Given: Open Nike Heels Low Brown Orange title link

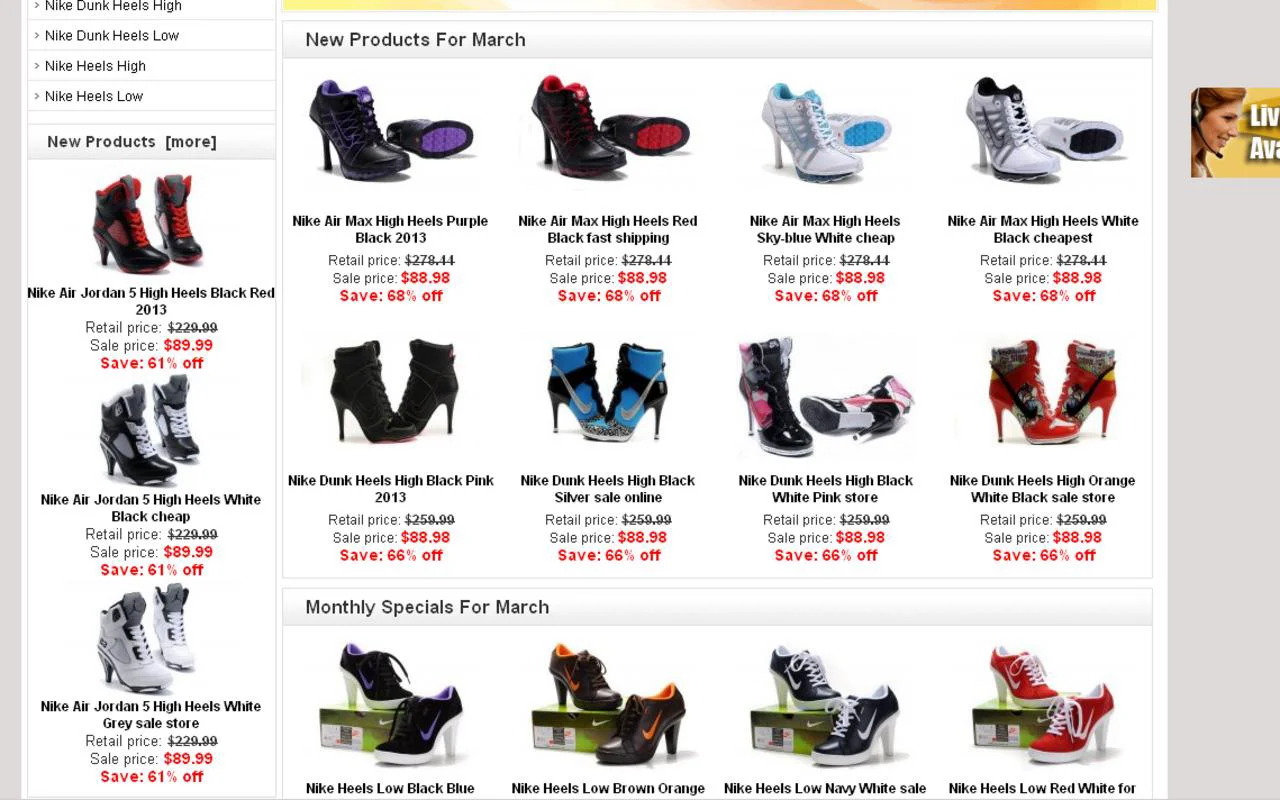Looking at the screenshot, I should 608,789.
